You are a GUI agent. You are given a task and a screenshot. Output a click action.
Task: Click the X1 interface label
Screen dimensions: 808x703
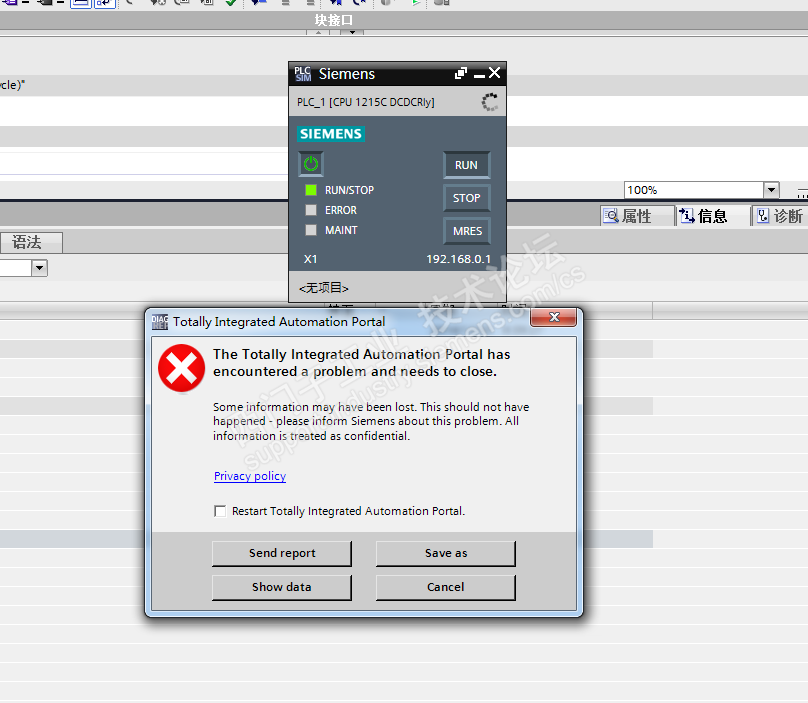pos(310,259)
